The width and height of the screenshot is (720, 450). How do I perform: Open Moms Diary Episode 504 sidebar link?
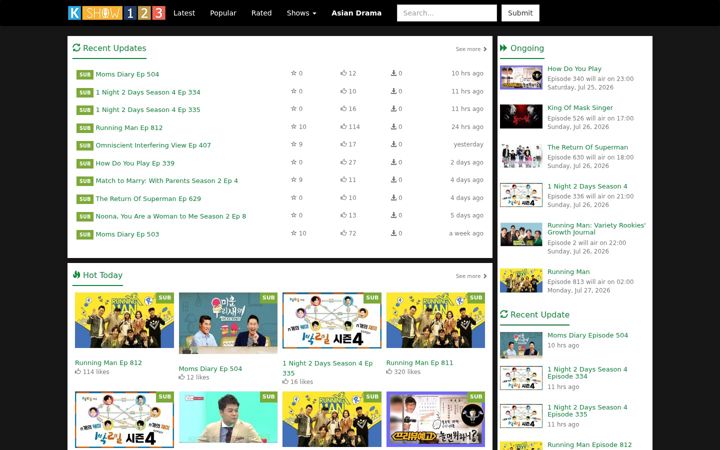(x=587, y=335)
